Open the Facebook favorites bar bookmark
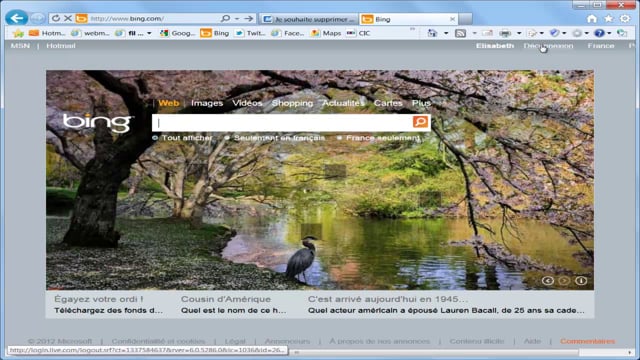The image size is (640, 360). click(x=288, y=33)
